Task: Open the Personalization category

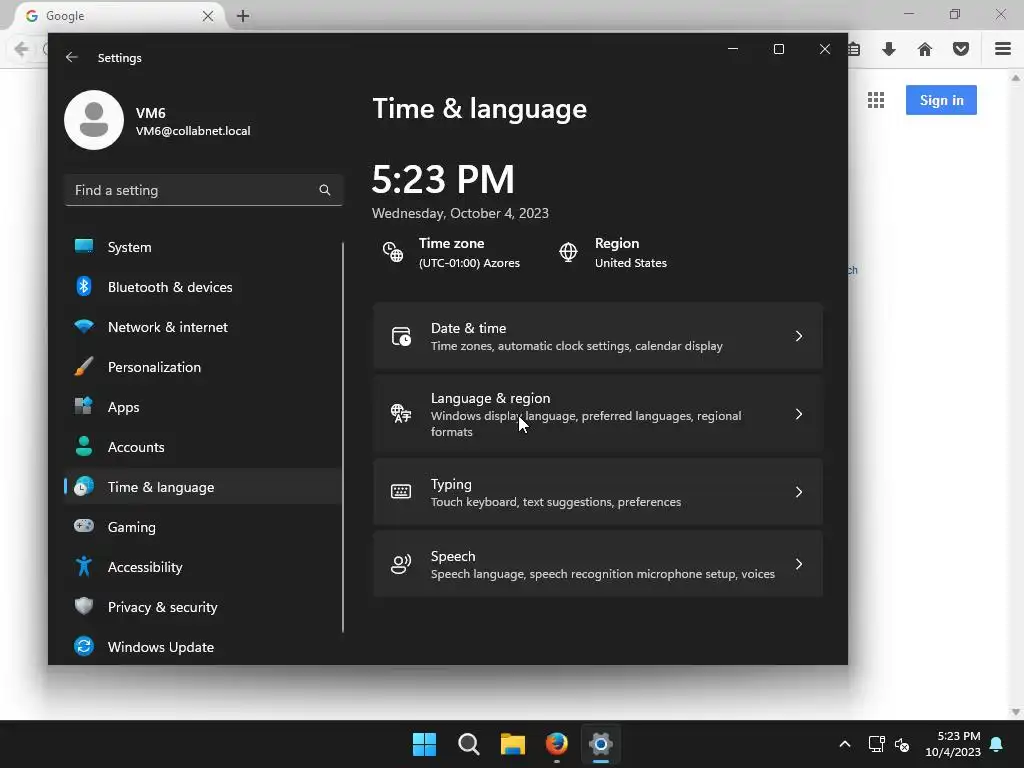Action: click(x=202, y=367)
